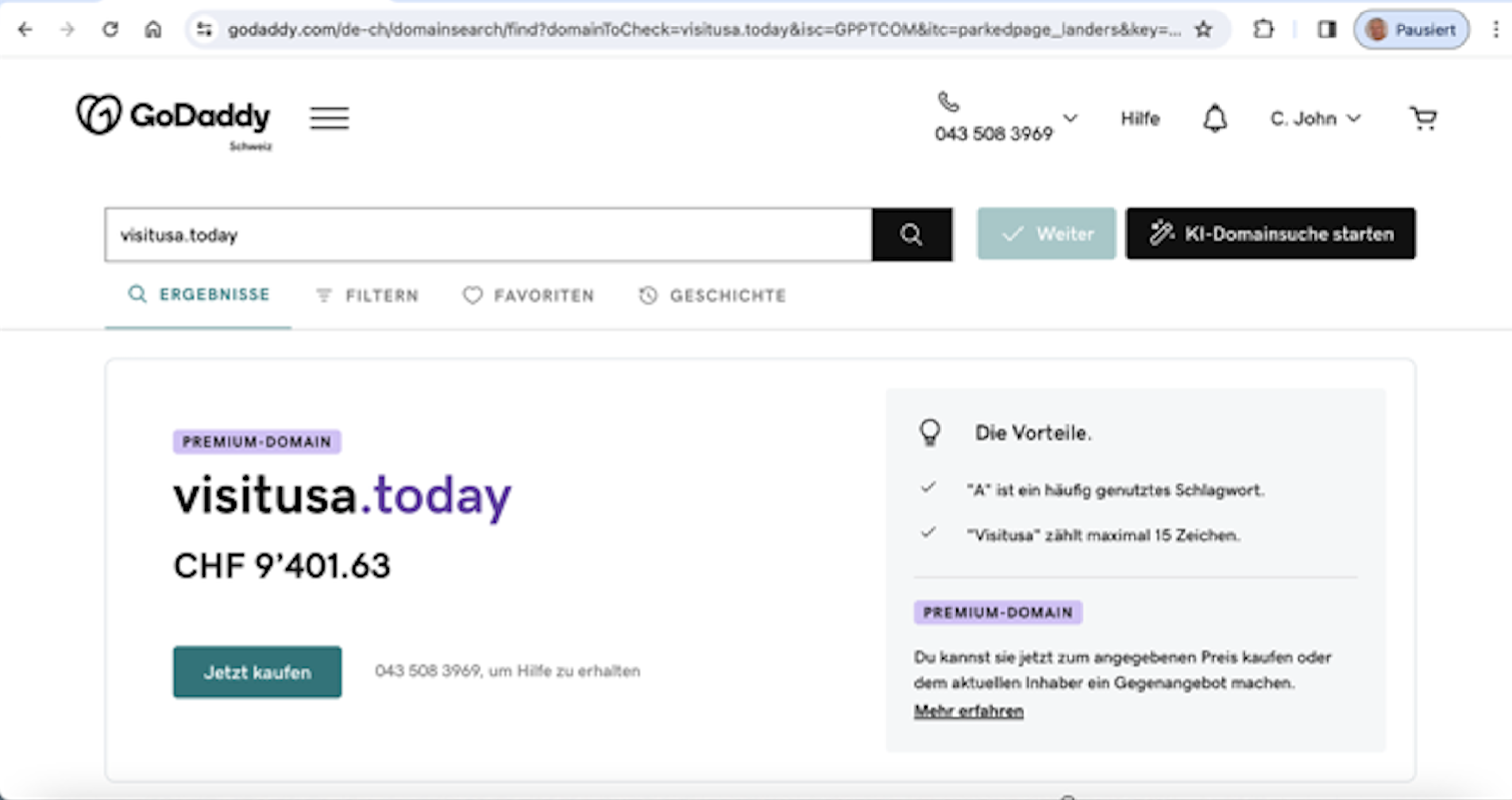This screenshot has height=800, width=1512.
Task: Open the Chrome three-dot menu
Action: (x=1496, y=29)
